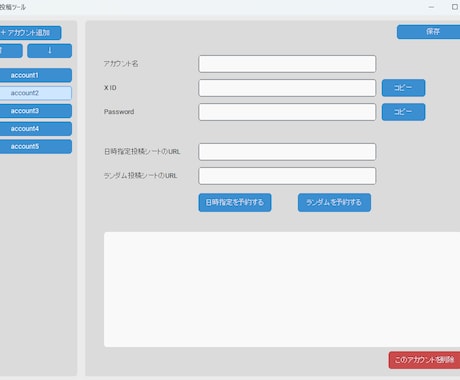Copy the Password with コピー button
This screenshot has height=380, width=460.
(403, 112)
